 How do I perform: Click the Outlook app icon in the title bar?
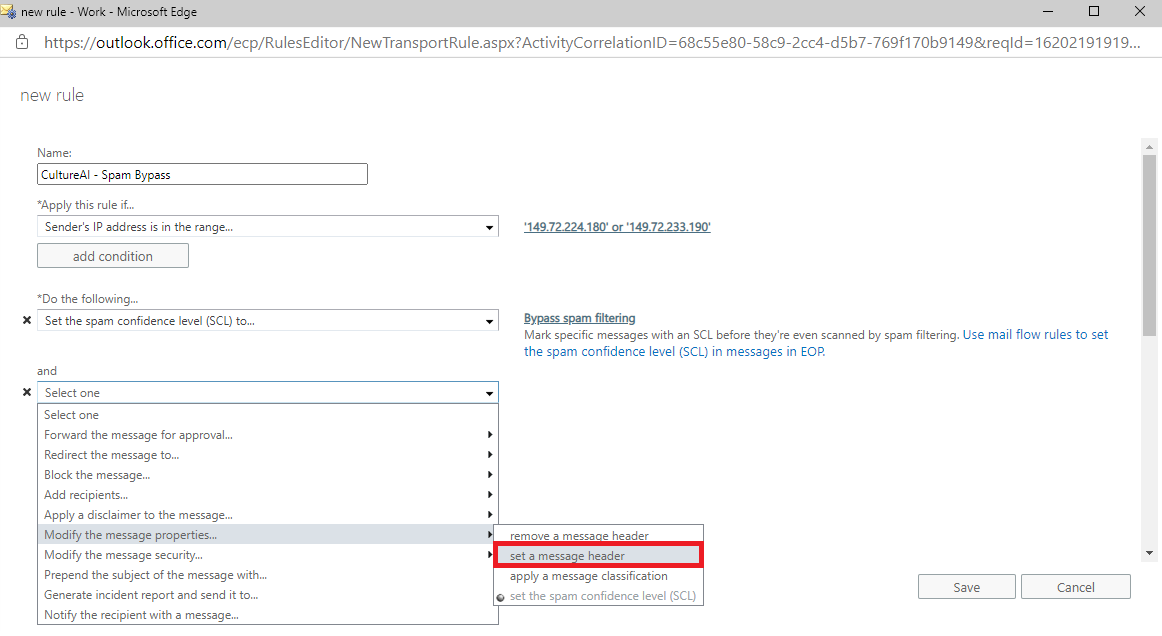[x=9, y=11]
